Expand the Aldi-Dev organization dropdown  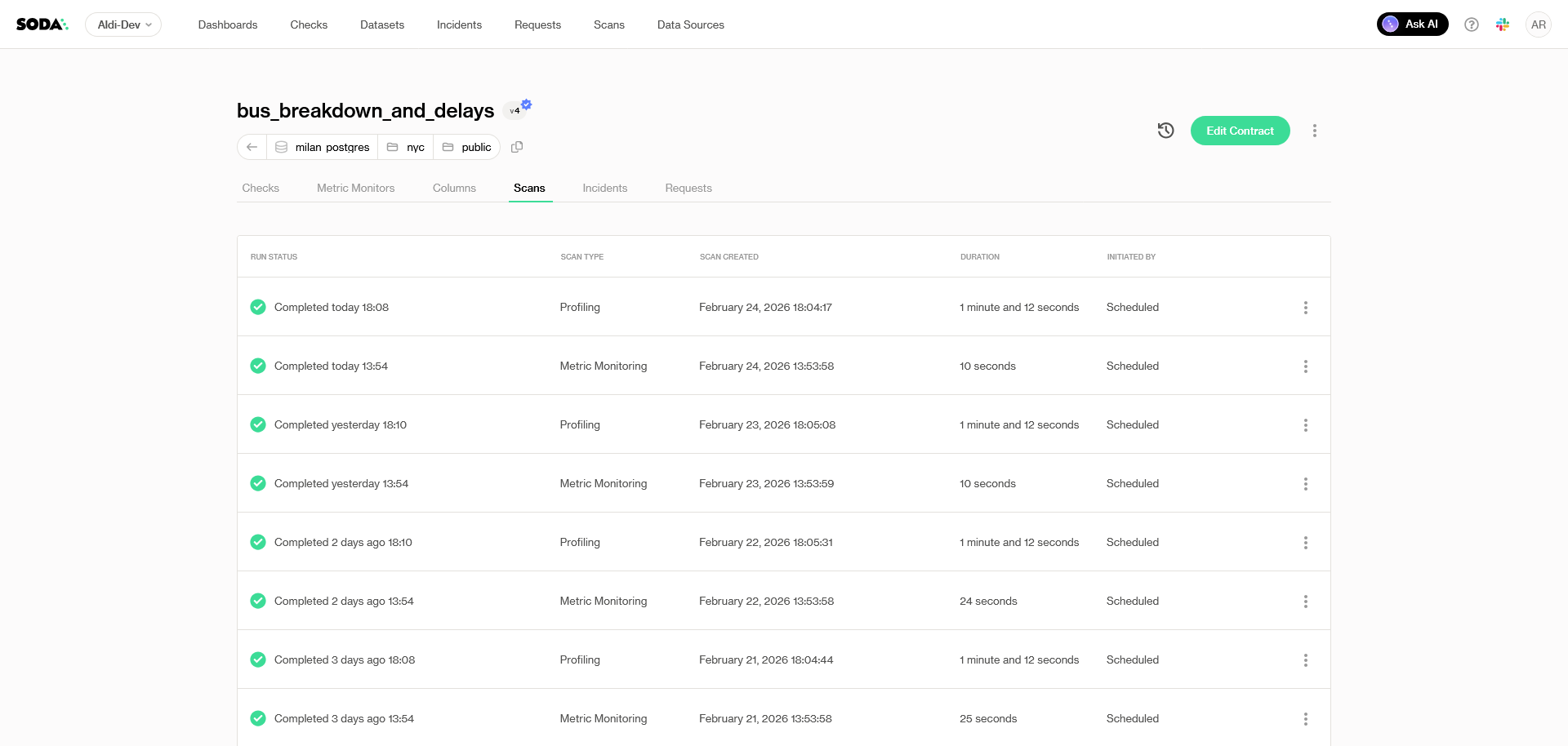point(123,24)
